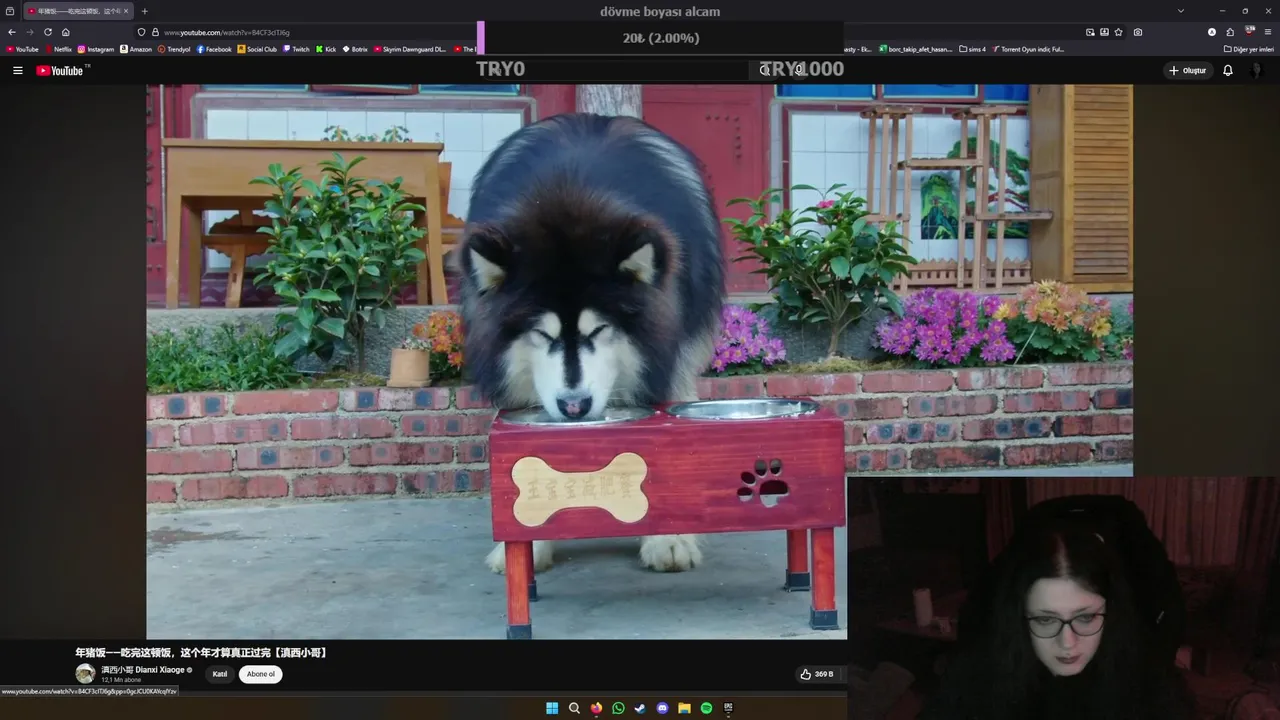Open the Netflix bookmark
Screen dimensions: 1280x720
[x=58, y=49]
